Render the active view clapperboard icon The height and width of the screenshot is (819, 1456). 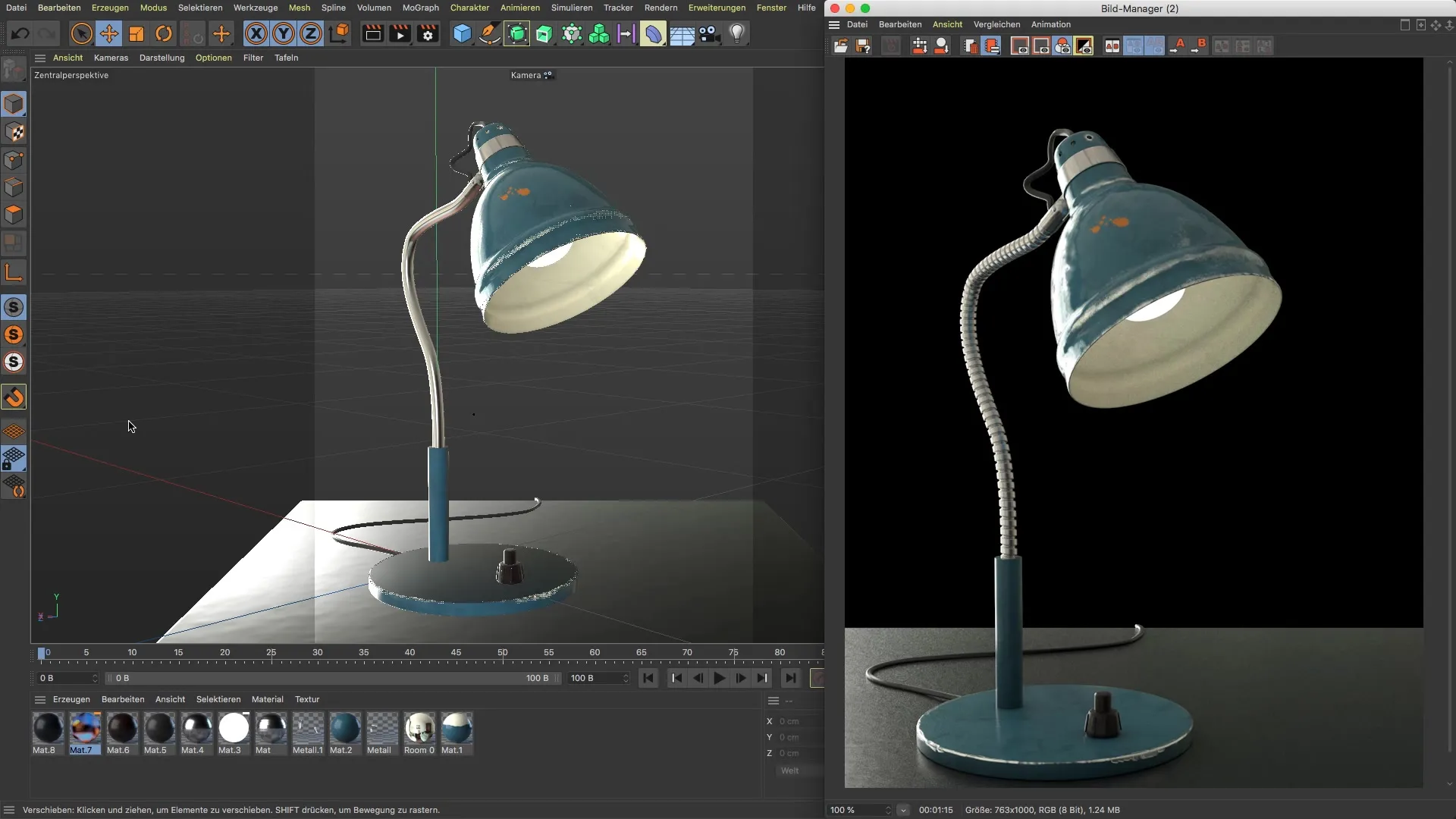(x=372, y=33)
